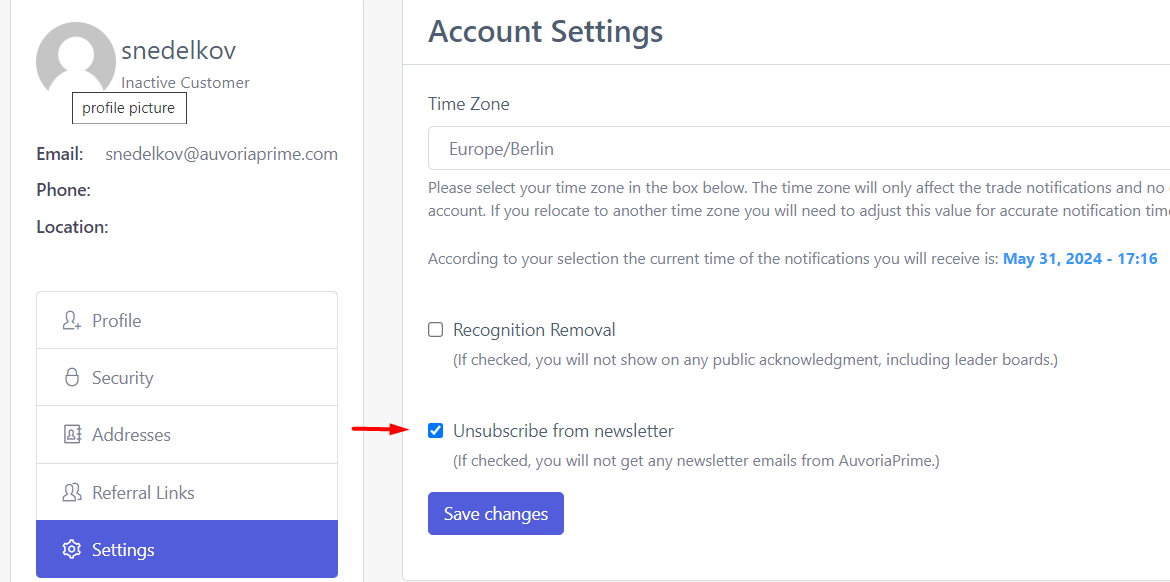
Task: Select the highlighted Settings menu entry
Action: [187, 550]
